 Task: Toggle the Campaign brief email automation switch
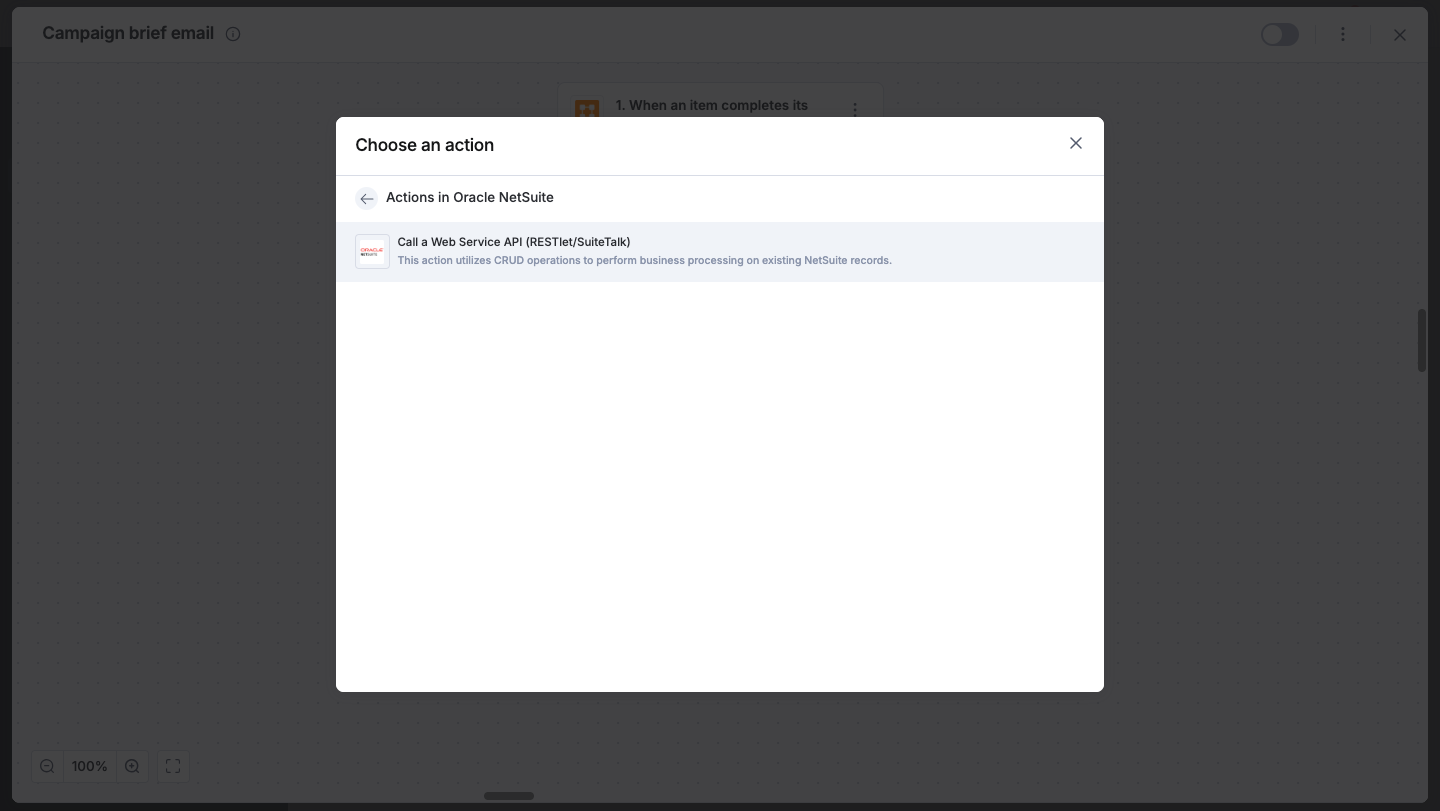(x=1279, y=34)
